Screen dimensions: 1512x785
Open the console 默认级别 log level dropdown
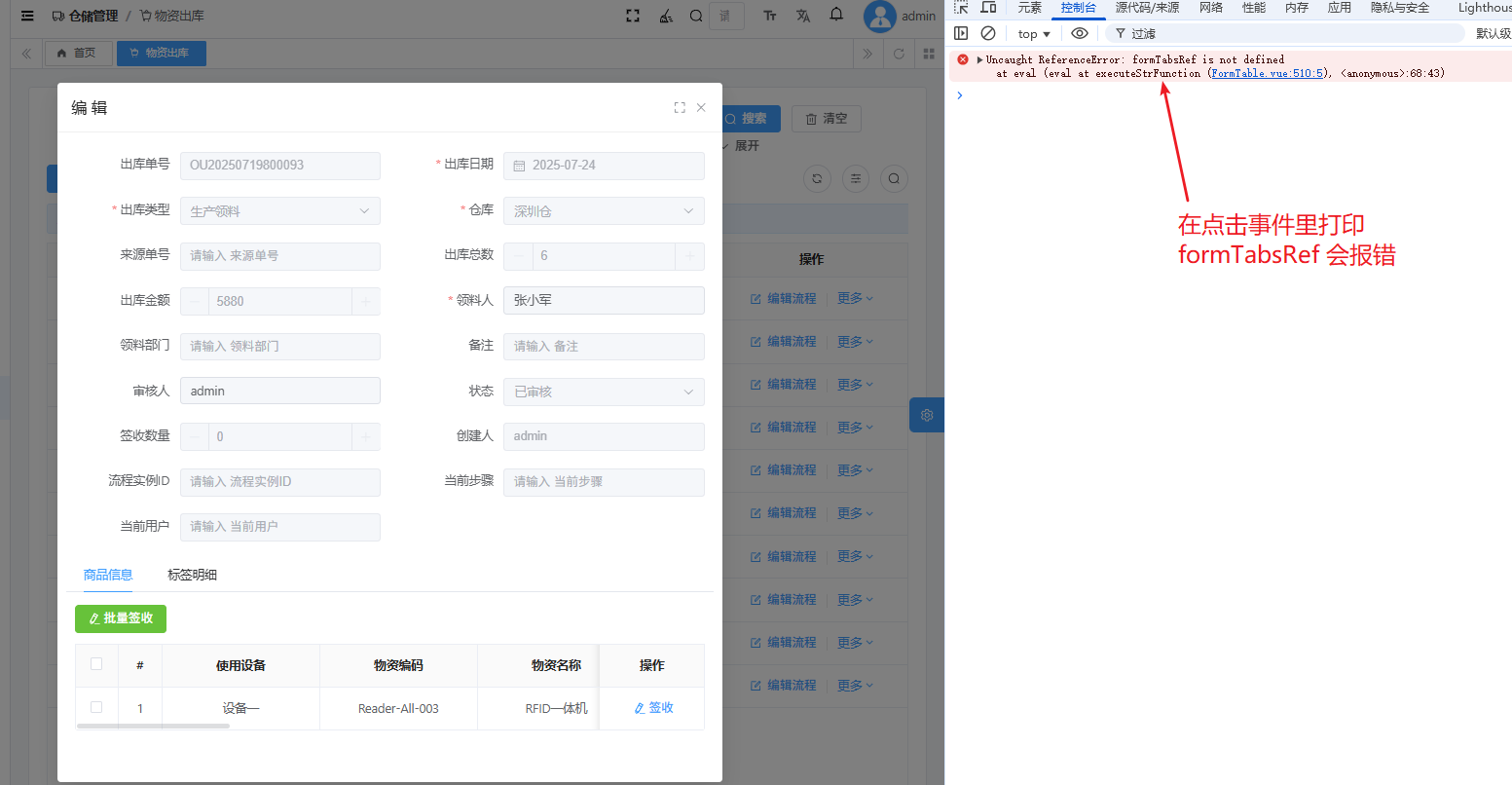1494,33
